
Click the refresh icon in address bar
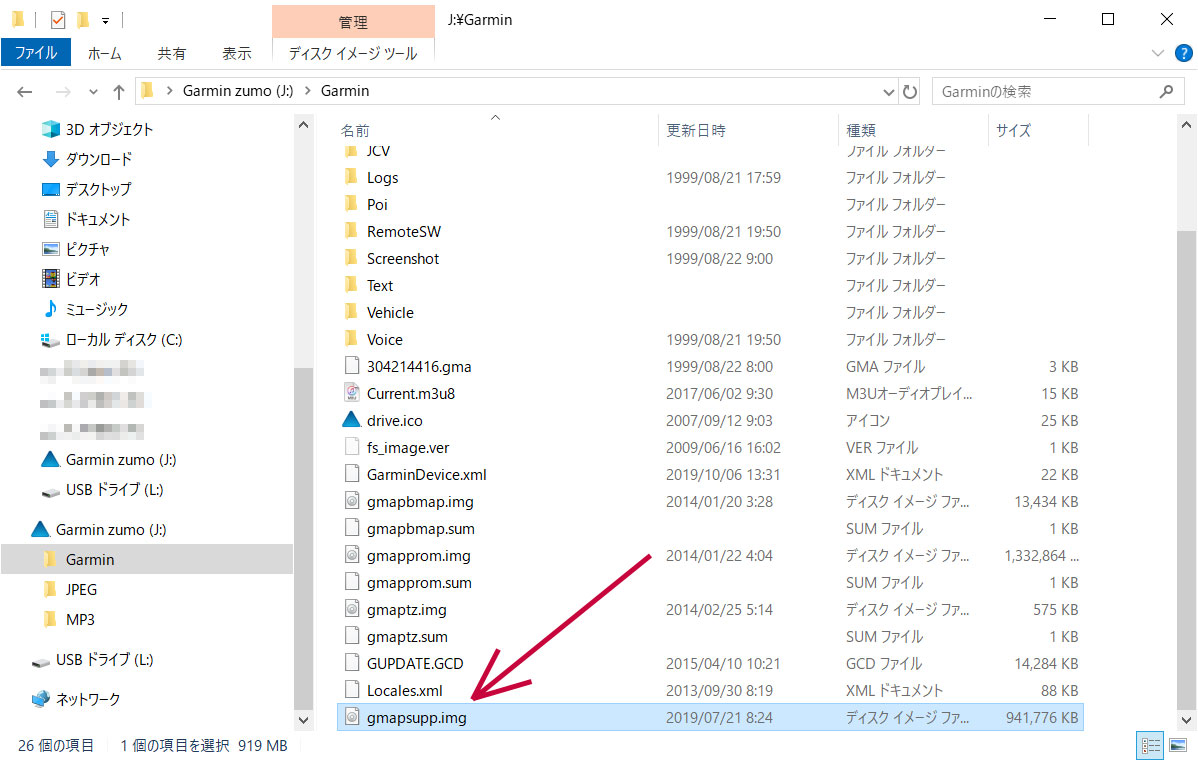[909, 92]
